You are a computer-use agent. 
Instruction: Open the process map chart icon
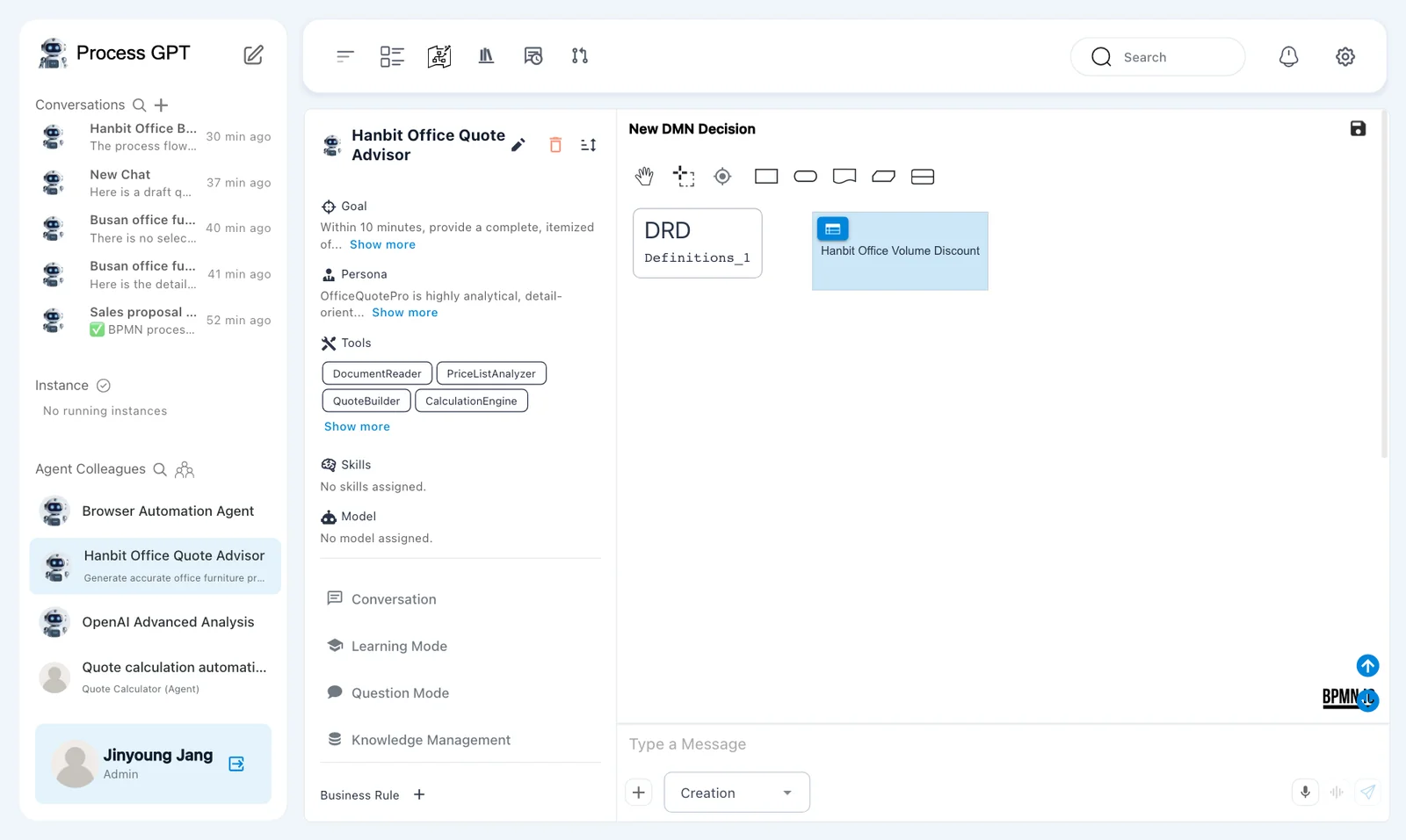click(x=439, y=56)
